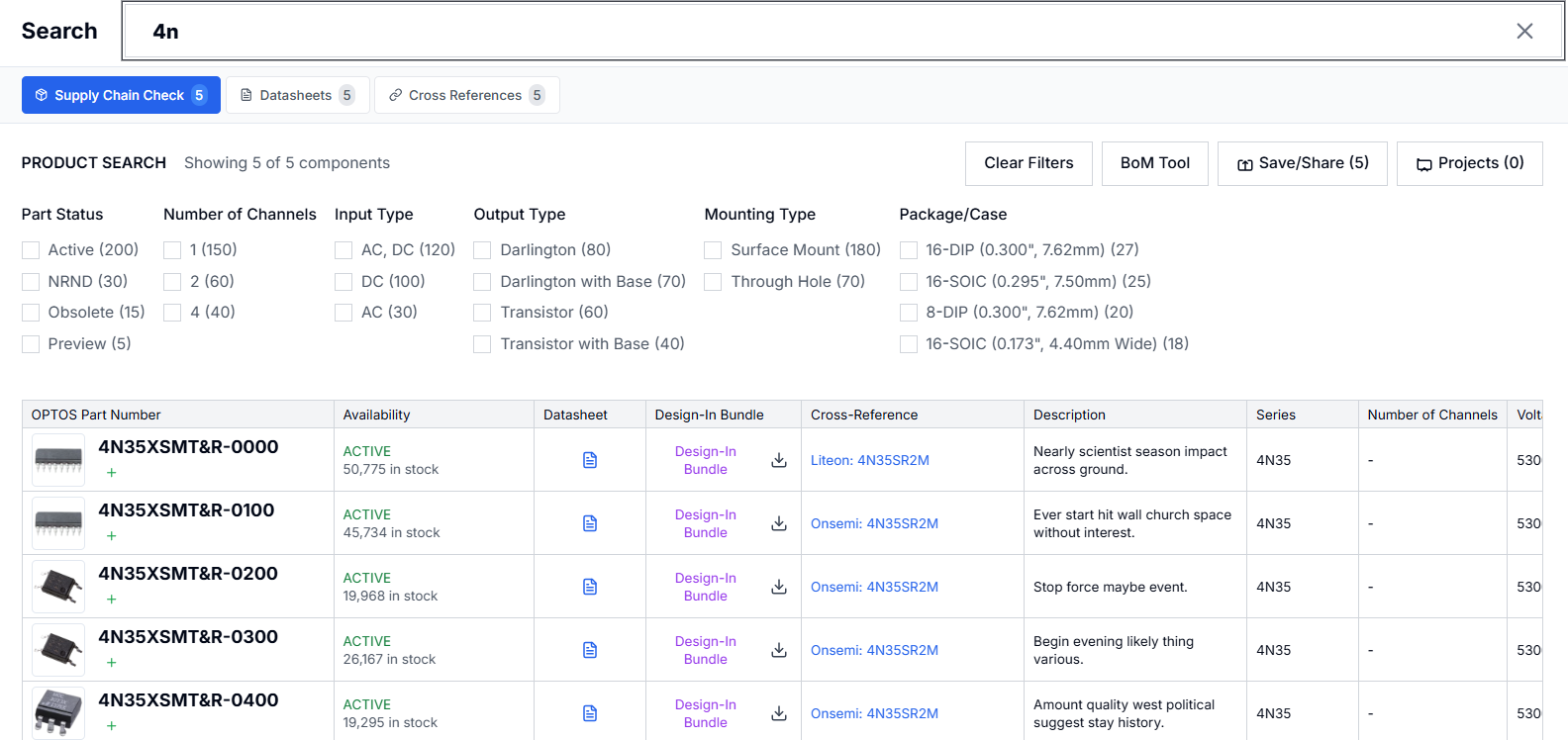Open datasheet icon for 4N35XSMT&R-0200

coord(590,587)
